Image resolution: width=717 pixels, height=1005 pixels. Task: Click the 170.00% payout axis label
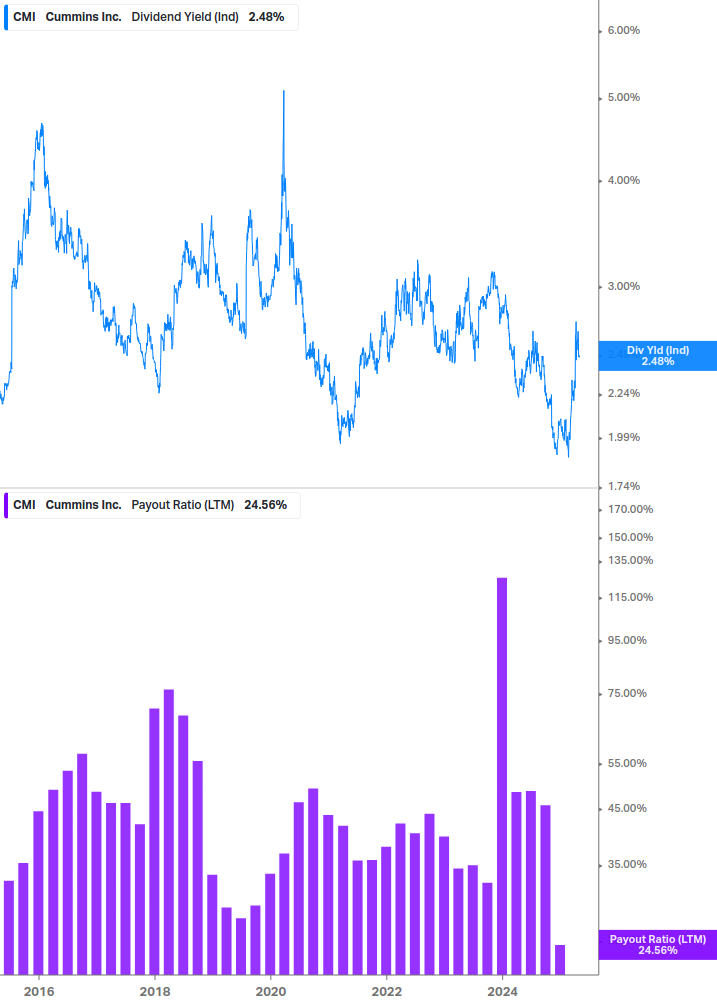(630, 510)
